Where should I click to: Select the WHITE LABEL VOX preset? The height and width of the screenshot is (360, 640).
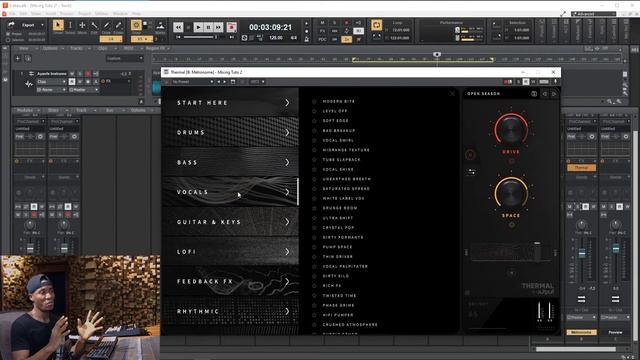coord(343,198)
